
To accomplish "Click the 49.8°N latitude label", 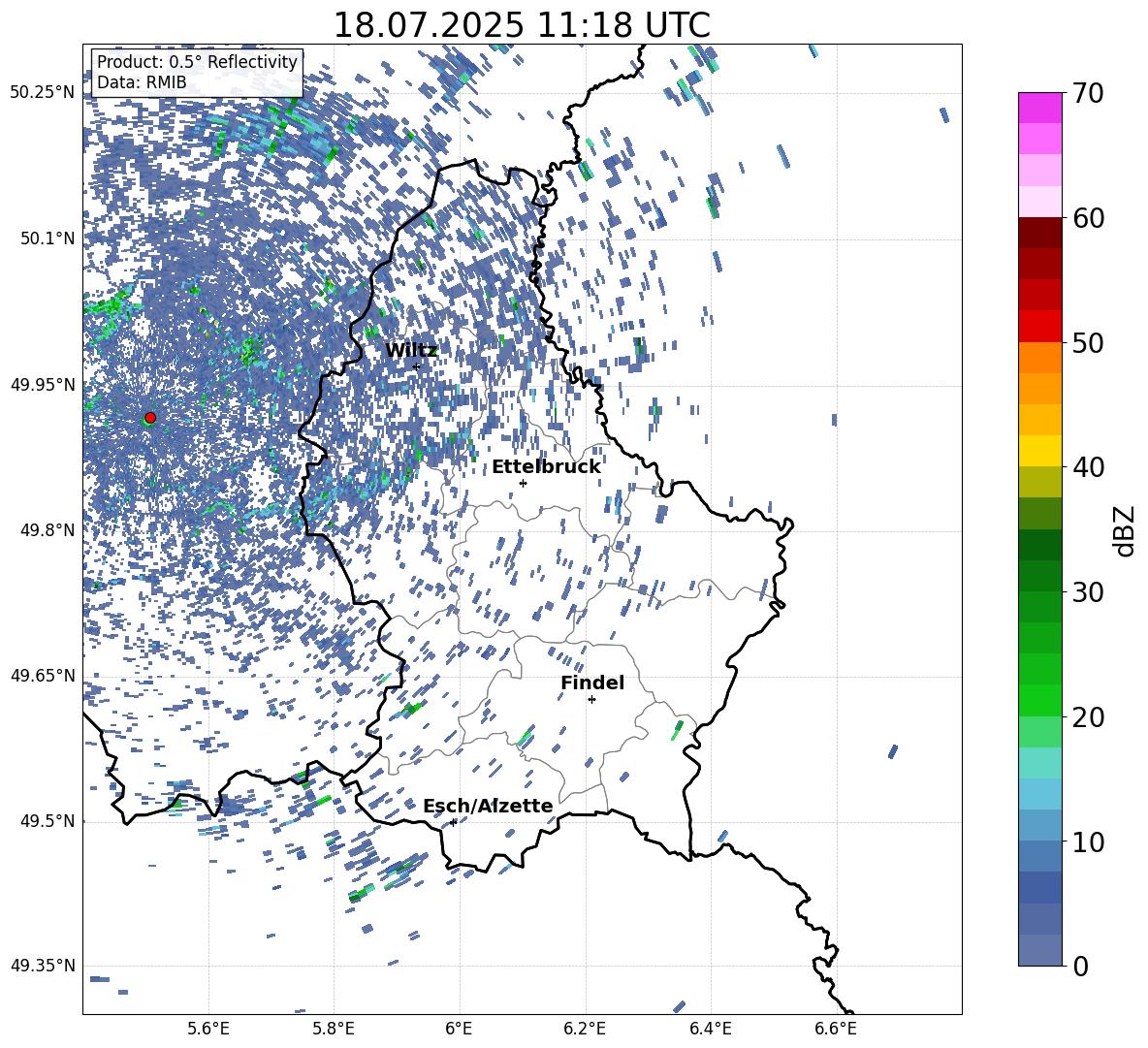I will click(47, 530).
